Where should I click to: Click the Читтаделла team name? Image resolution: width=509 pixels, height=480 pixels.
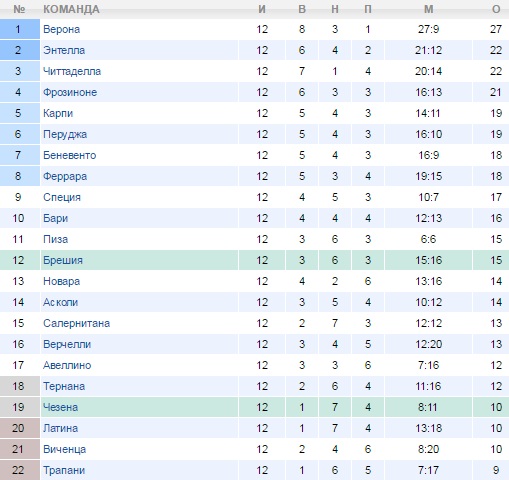point(72,71)
